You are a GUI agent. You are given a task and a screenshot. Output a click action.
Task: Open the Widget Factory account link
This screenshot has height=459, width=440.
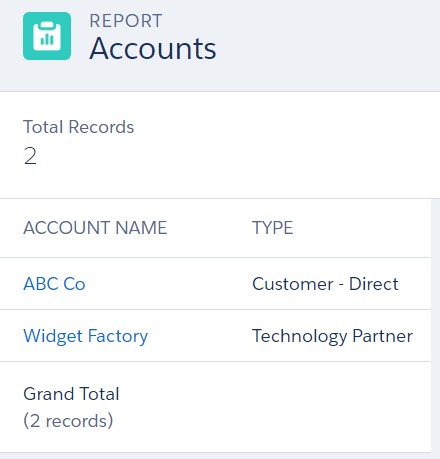point(86,336)
